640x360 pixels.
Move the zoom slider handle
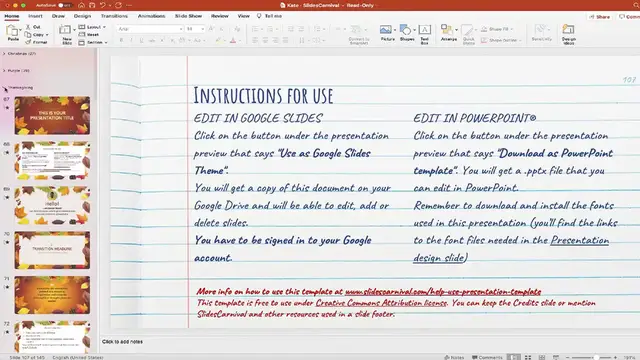[x=596, y=357]
